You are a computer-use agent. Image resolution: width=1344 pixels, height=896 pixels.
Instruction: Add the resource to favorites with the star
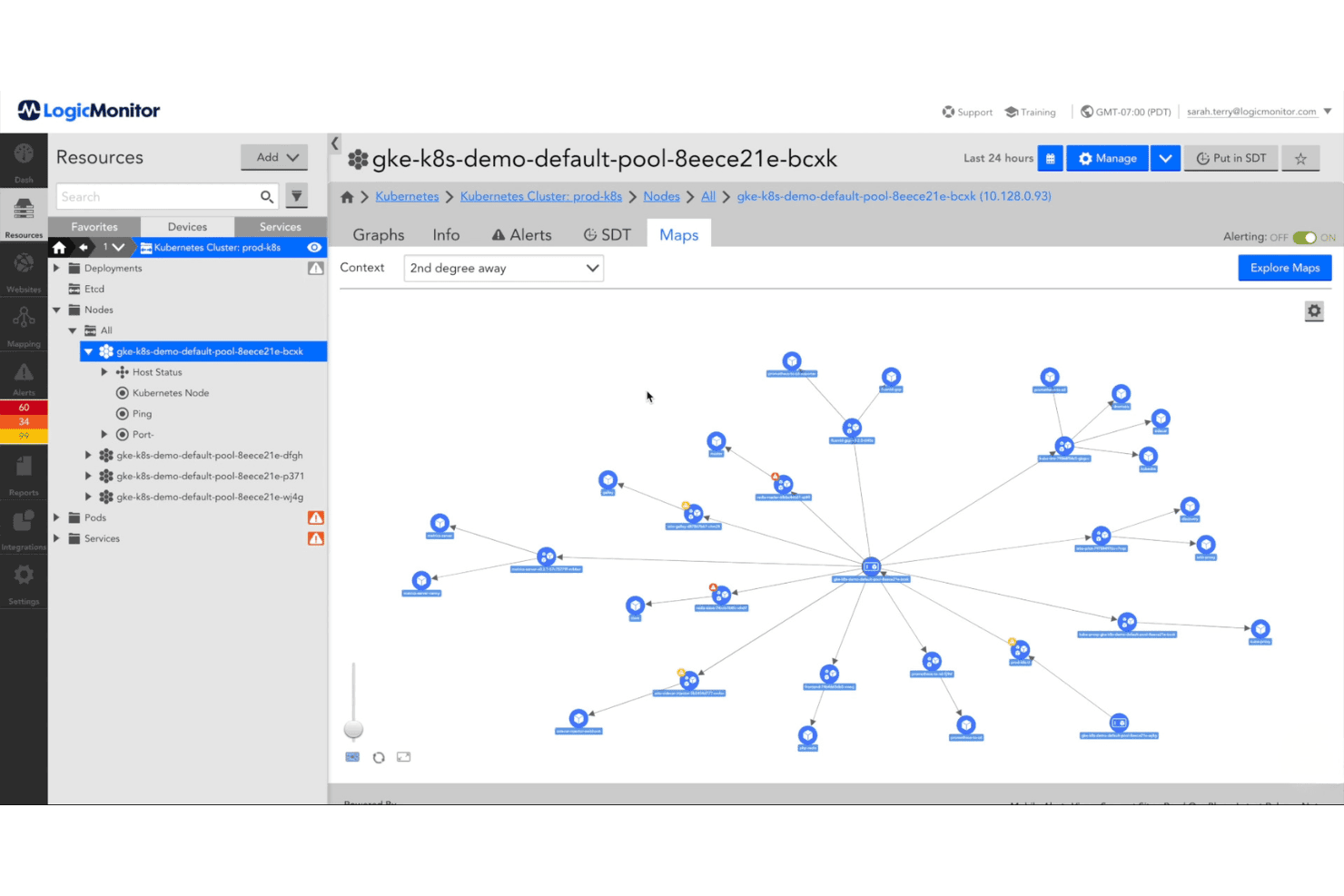1300,158
